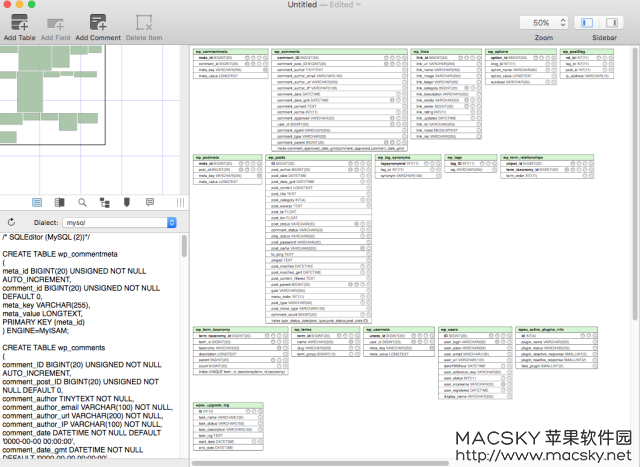Select comment_content TEXT field row
This screenshot has height=467, width=640.
[339, 106]
